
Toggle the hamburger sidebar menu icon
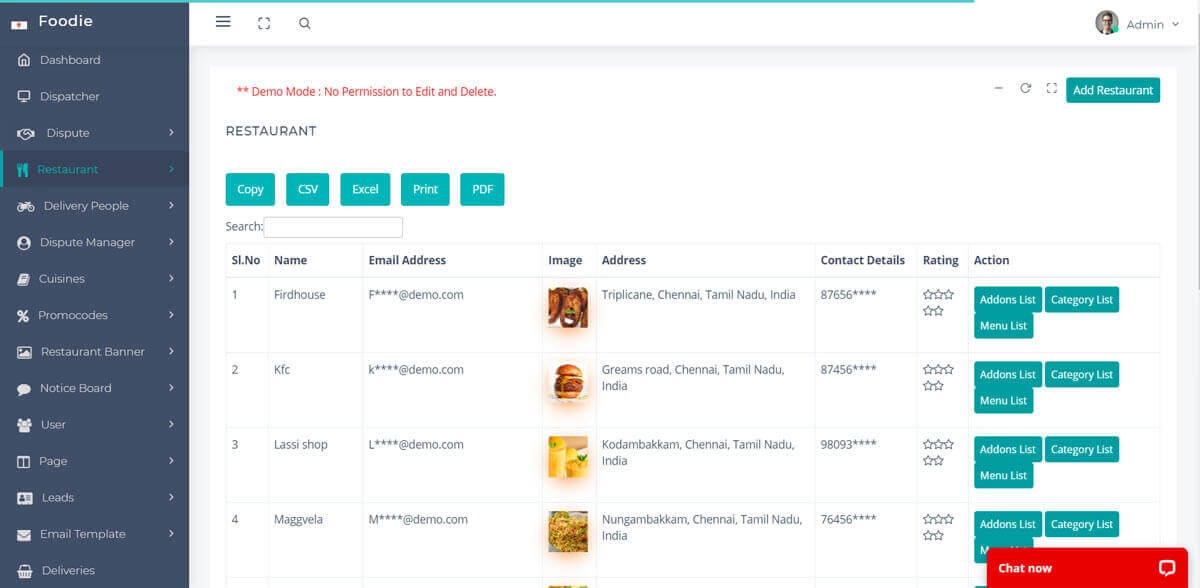tap(223, 22)
